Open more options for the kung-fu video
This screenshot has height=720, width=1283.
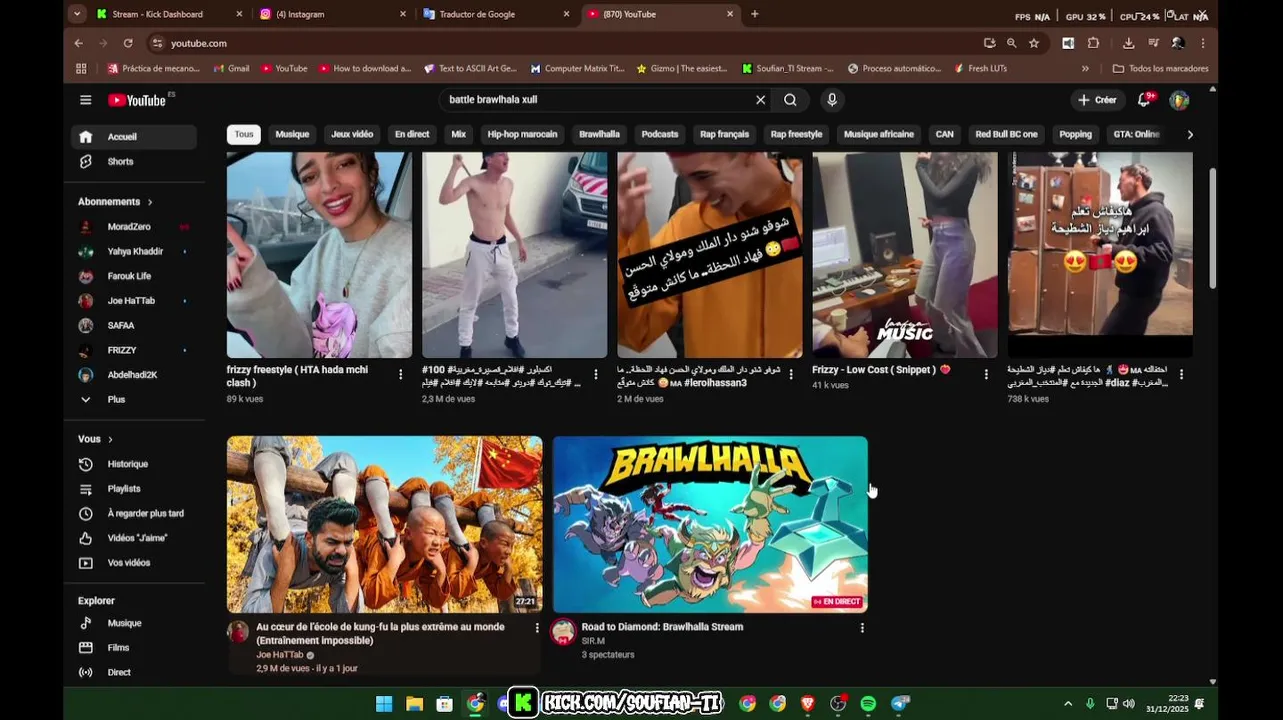(537, 628)
